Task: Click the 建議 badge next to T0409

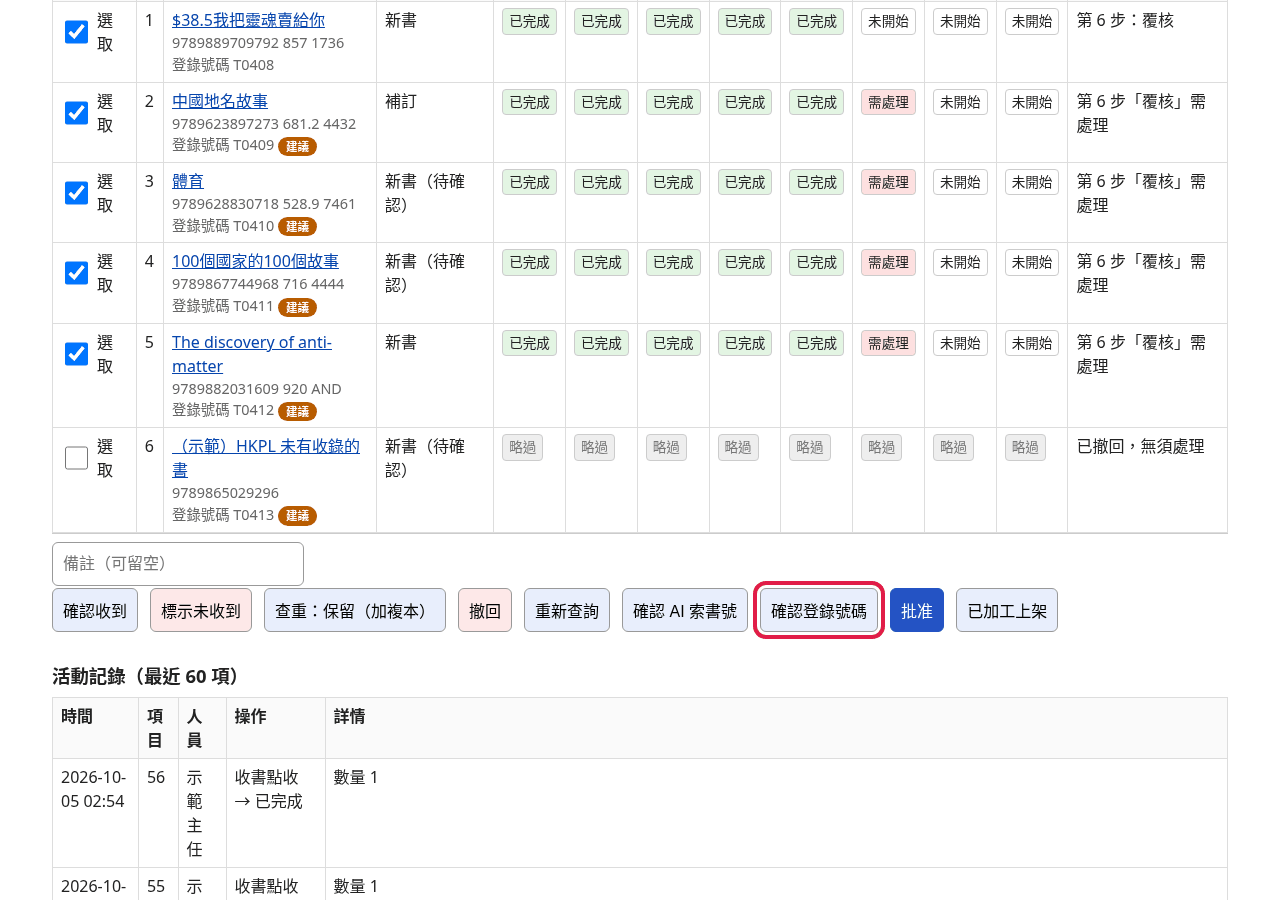Action: 297,146
